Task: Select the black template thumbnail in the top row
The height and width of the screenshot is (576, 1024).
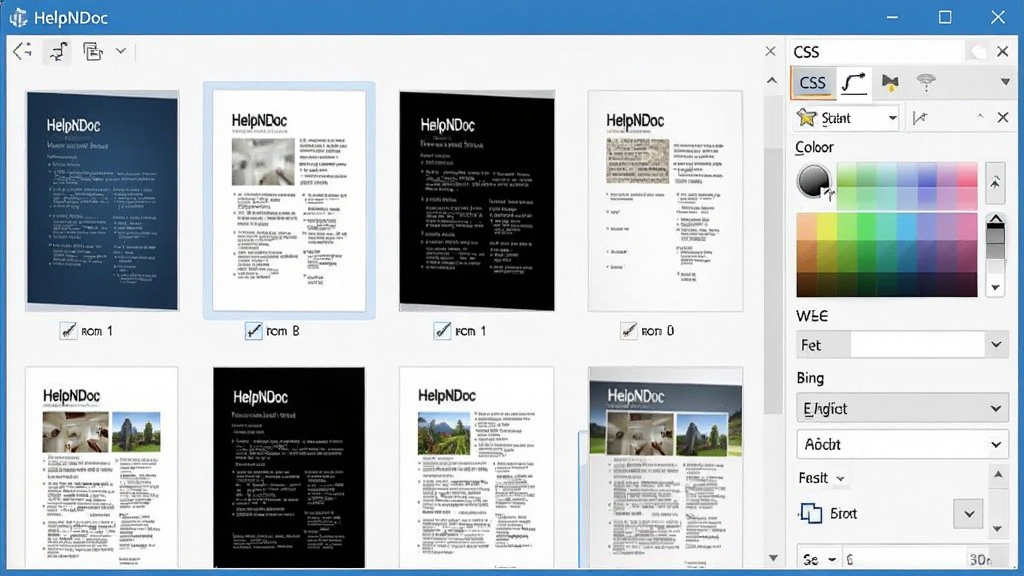Action: tap(477, 201)
